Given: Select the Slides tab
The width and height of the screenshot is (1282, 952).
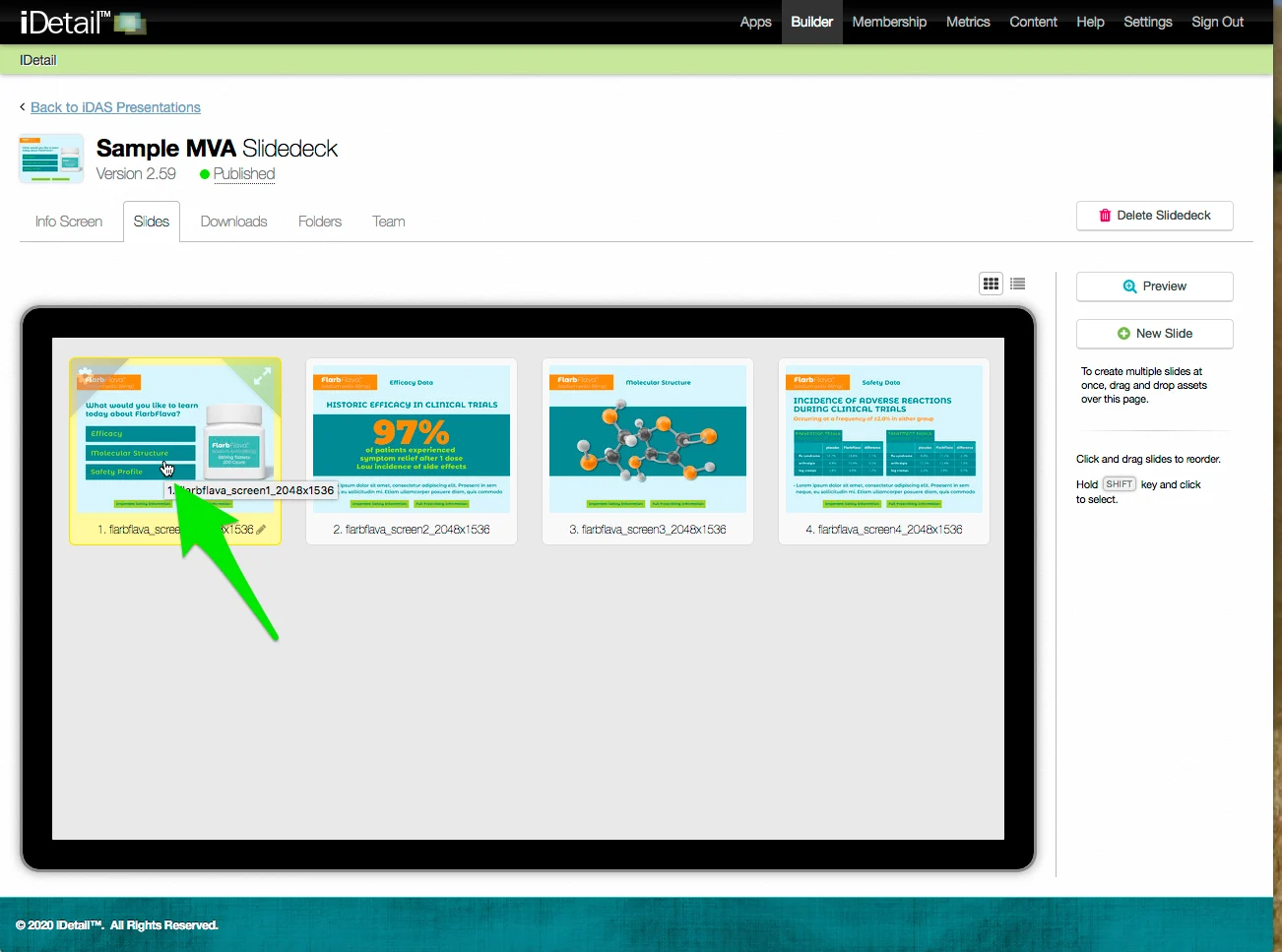Looking at the screenshot, I should (152, 222).
